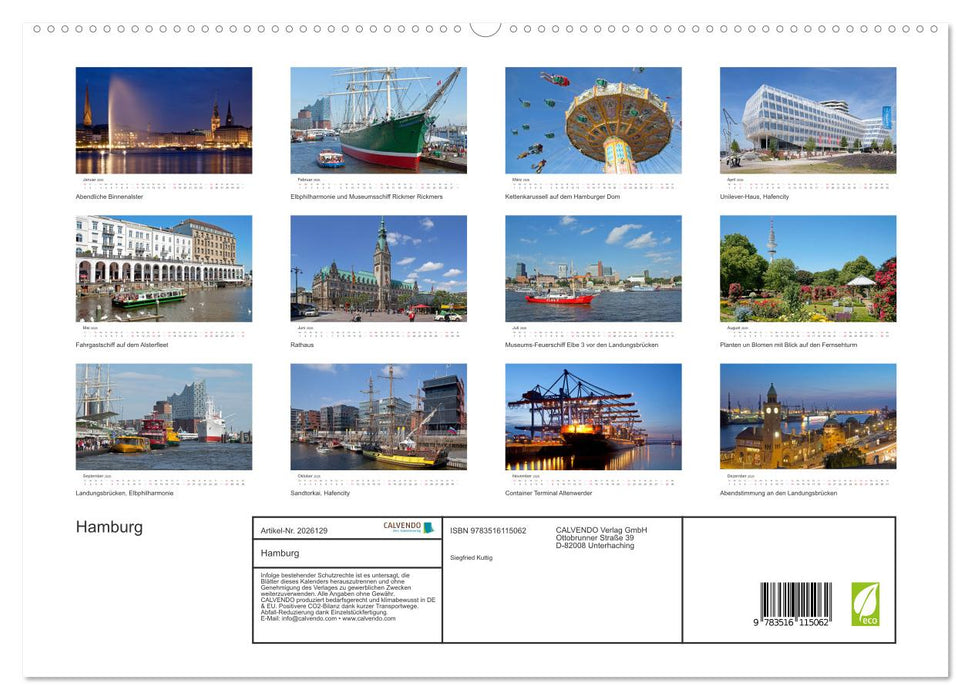Click the CALVENDO publisher logo
Viewport: 971px width, 700px height.
tap(401, 528)
